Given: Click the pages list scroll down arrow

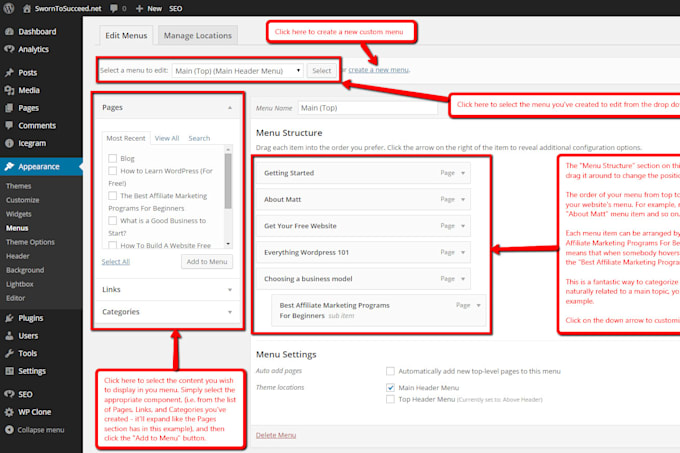Looking at the screenshot, I should click(x=228, y=244).
